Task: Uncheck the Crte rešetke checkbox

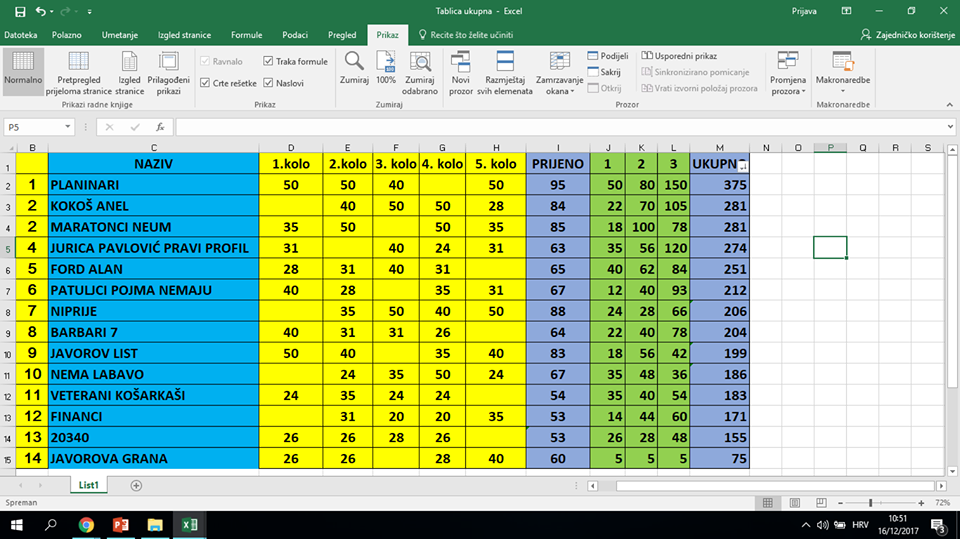Action: 206,83
